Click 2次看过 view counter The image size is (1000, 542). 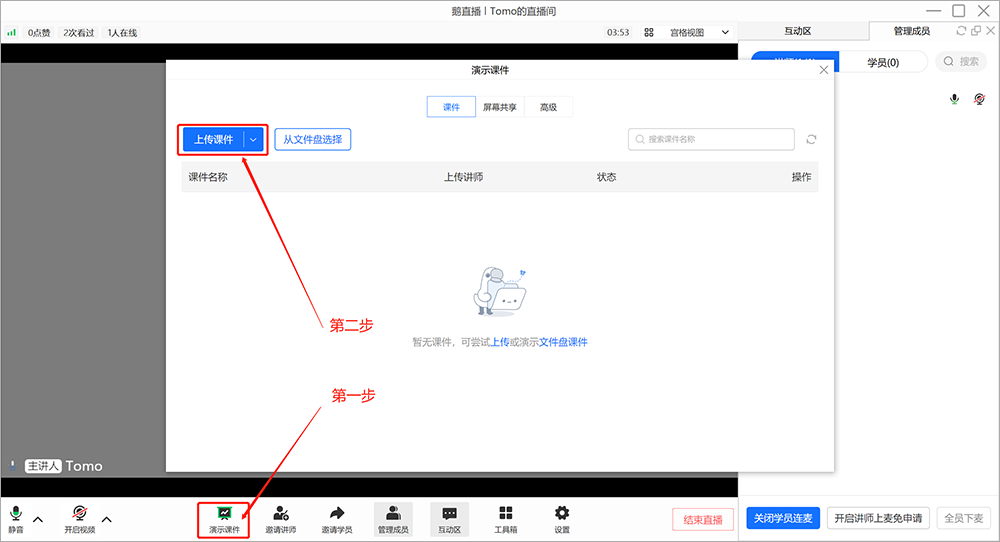click(79, 33)
